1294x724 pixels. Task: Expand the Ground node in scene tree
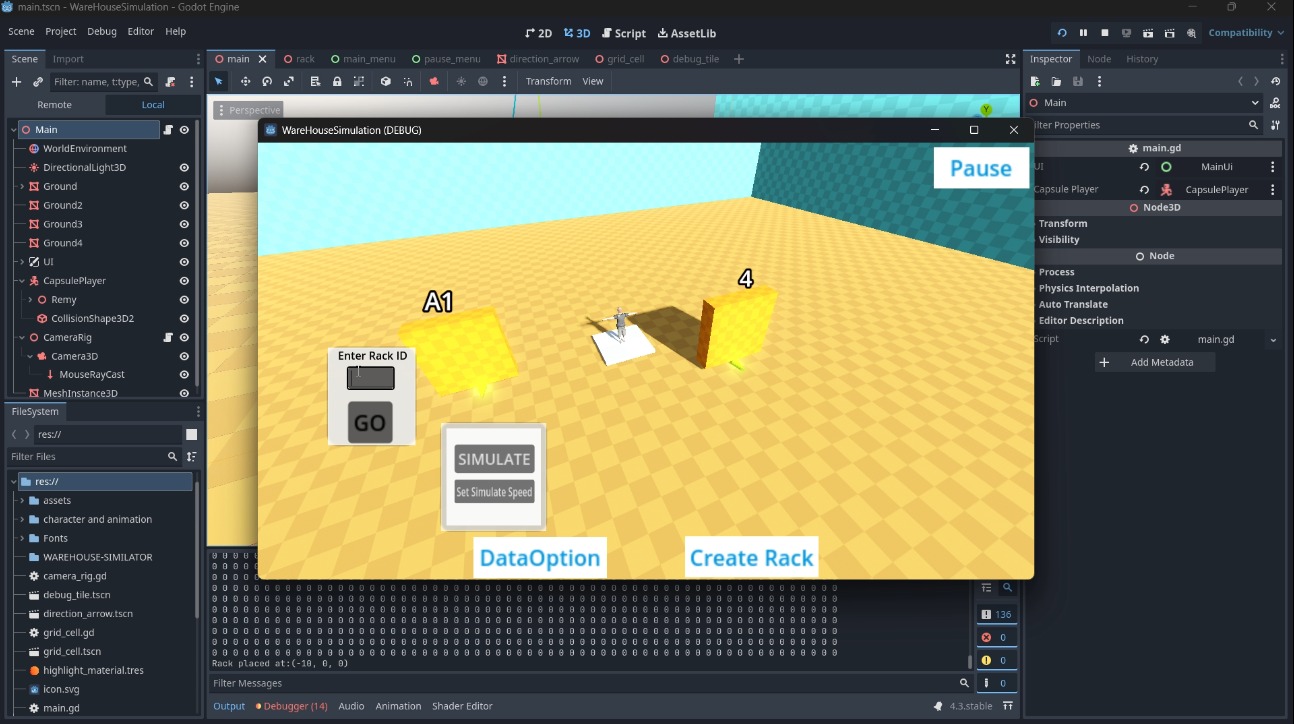pyautogui.click(x=22, y=187)
